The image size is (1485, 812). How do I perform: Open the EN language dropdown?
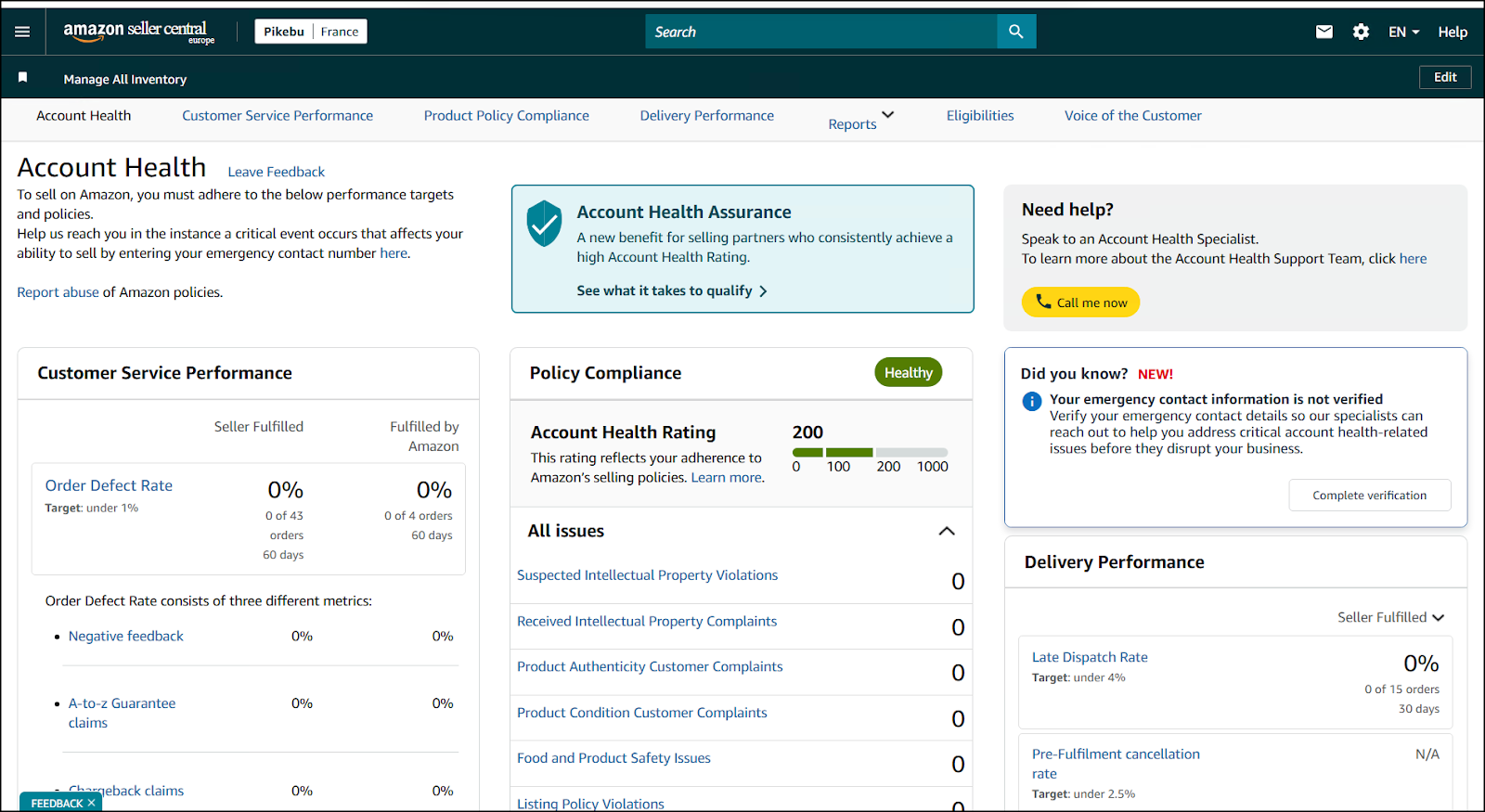click(1403, 32)
